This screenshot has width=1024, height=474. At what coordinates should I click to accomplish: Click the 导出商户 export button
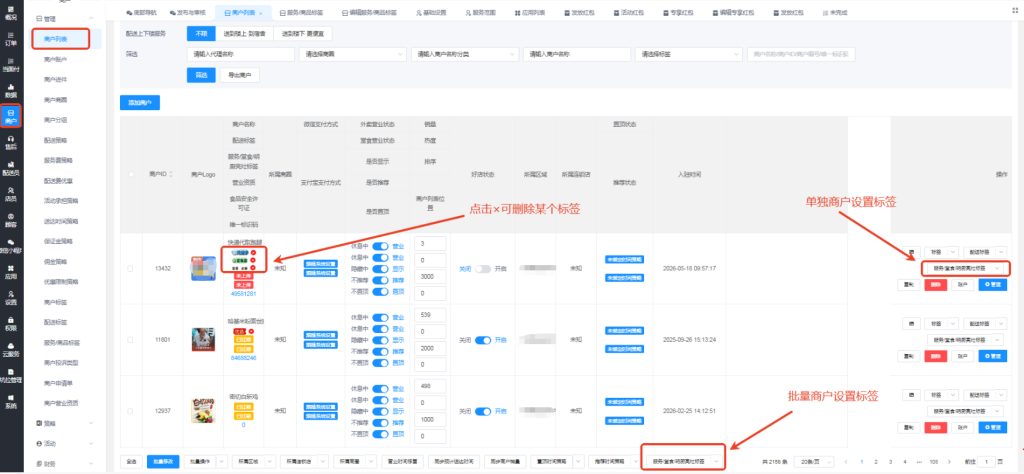click(240, 76)
